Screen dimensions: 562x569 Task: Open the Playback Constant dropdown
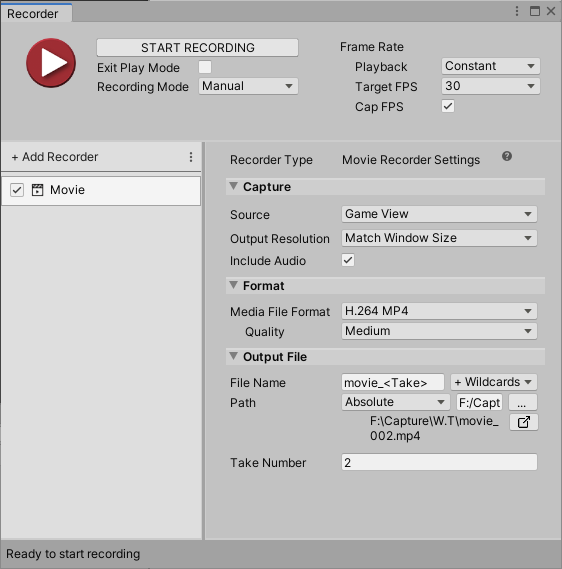click(x=491, y=66)
